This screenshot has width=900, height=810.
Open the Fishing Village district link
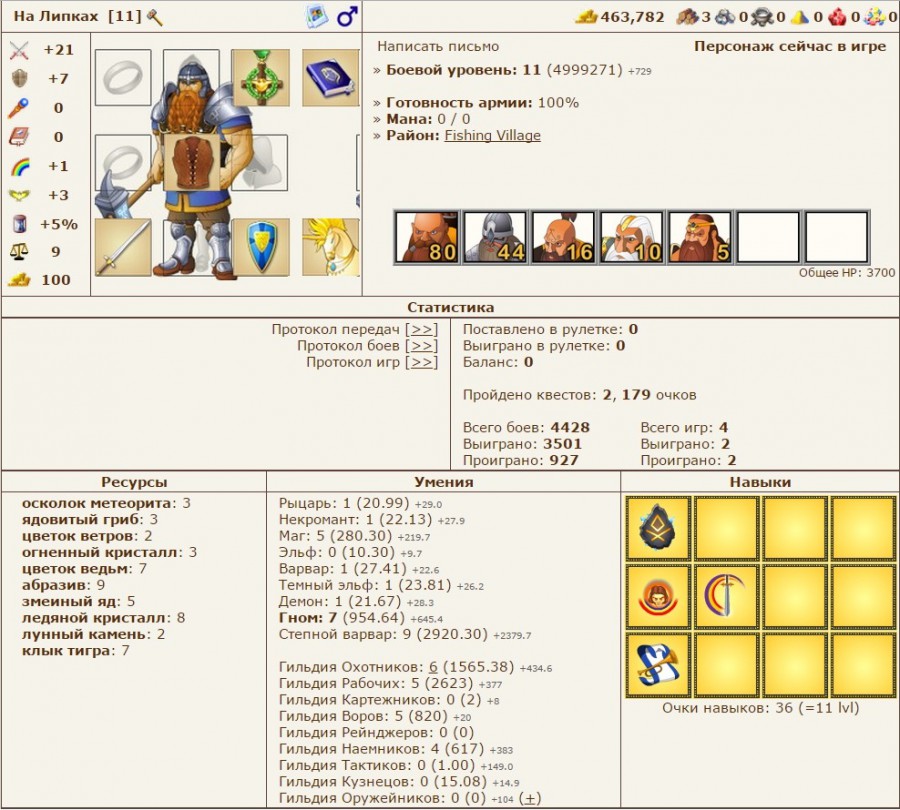[492, 135]
